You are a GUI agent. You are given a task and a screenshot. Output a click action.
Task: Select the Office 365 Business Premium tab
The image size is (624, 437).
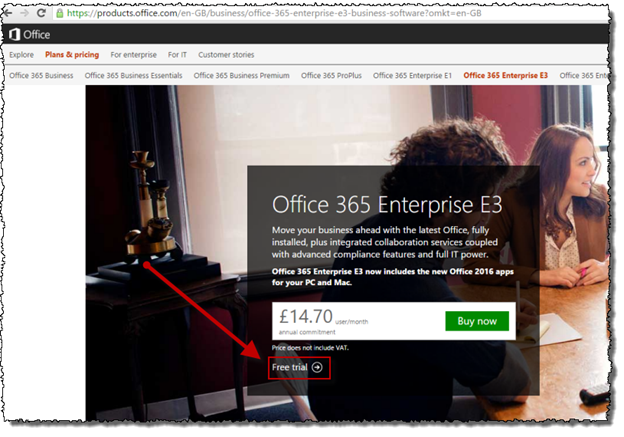coord(242,75)
